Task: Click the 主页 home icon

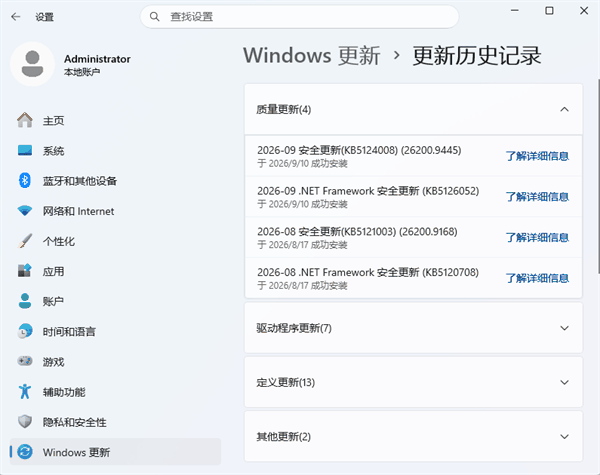Action: 25,121
